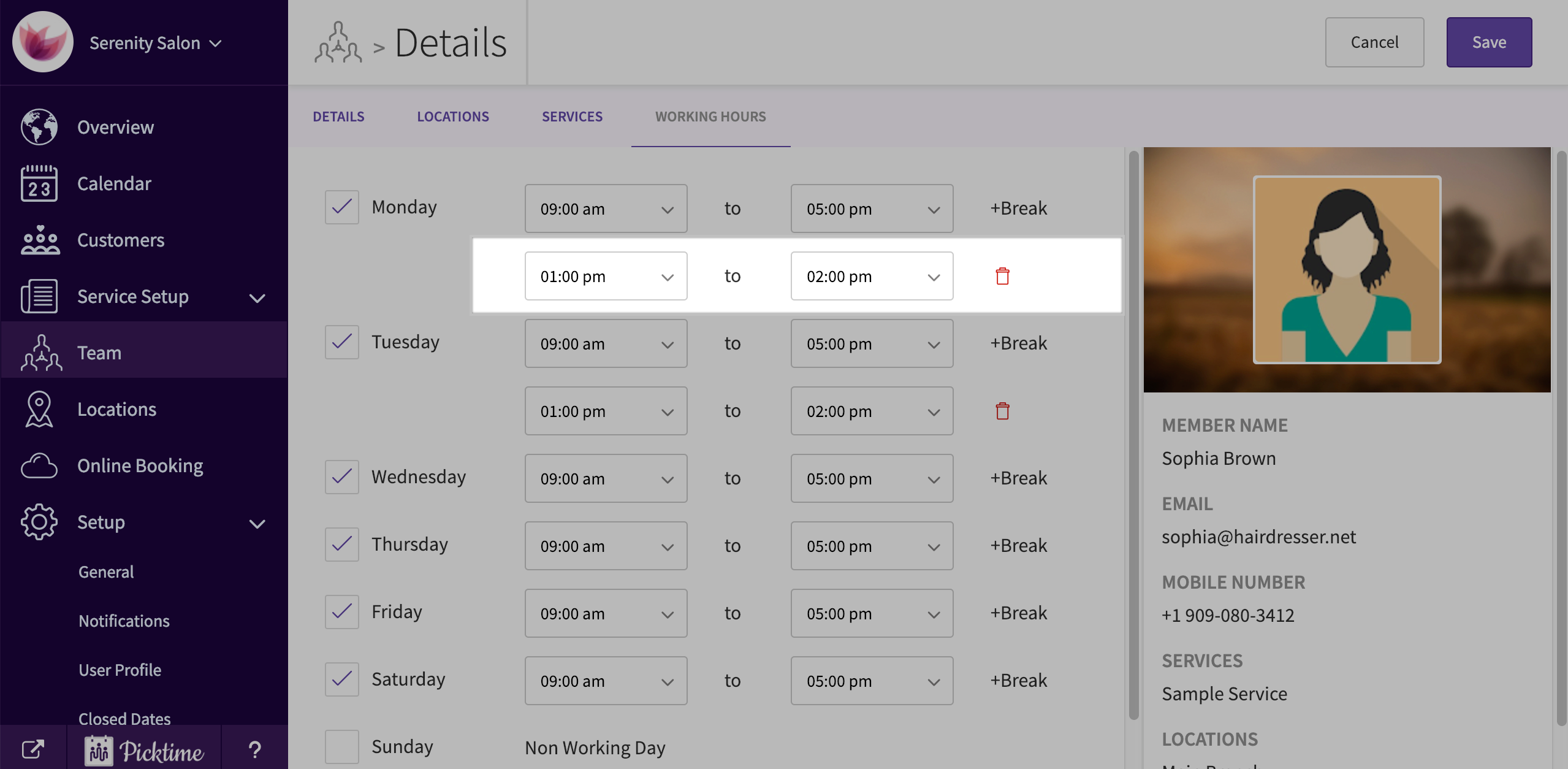1568x769 pixels.
Task: Expand the Service Setup menu chevron
Action: pos(257,298)
